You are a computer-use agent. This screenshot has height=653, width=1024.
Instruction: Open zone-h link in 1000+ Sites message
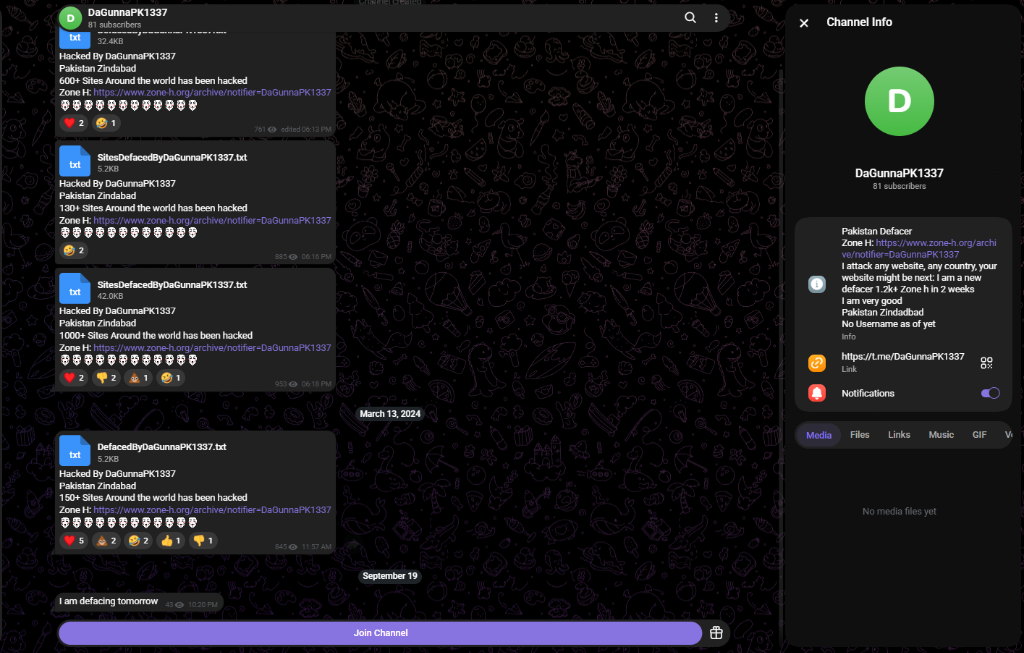click(x=212, y=348)
